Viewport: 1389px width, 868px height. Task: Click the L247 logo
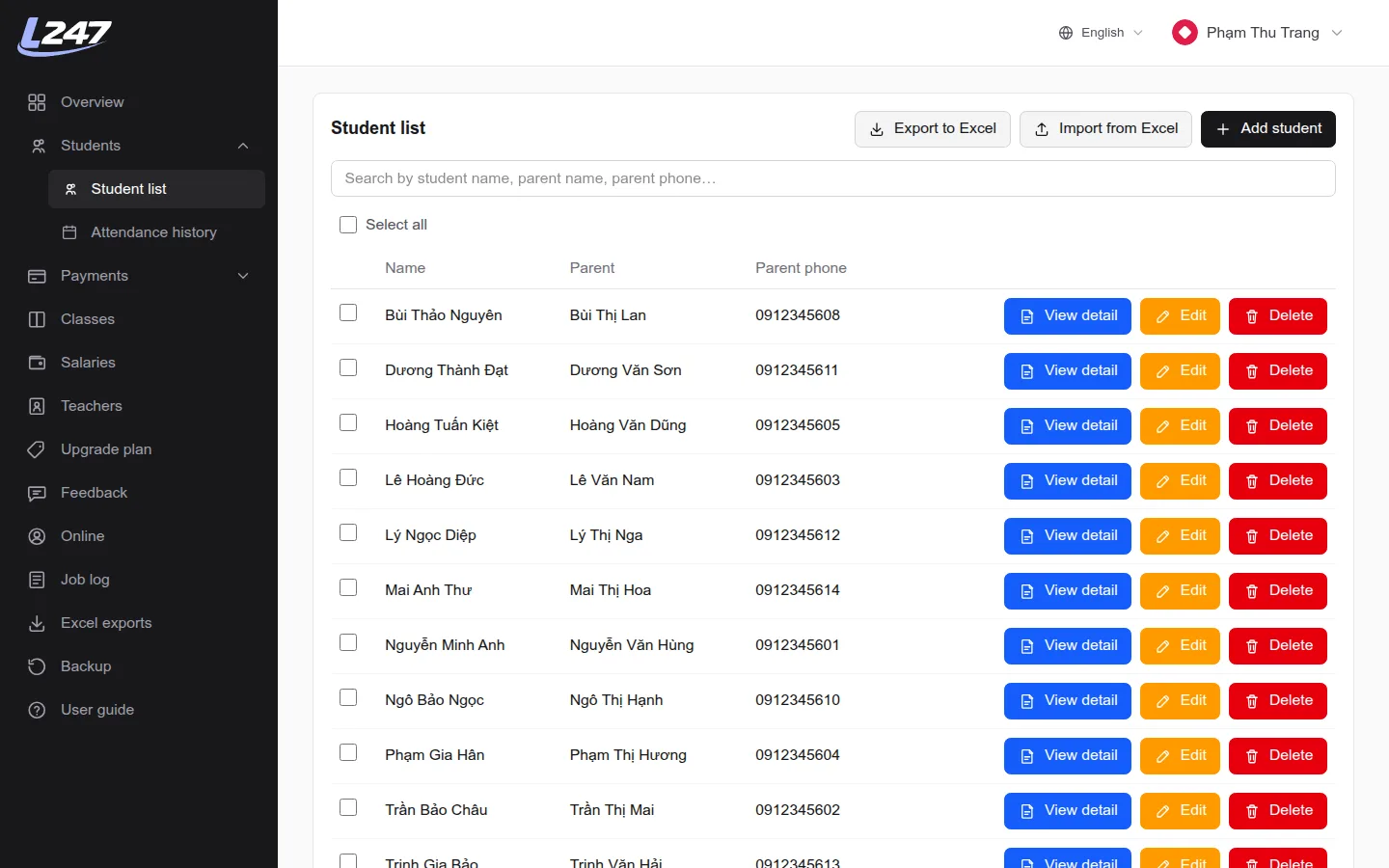(x=65, y=36)
